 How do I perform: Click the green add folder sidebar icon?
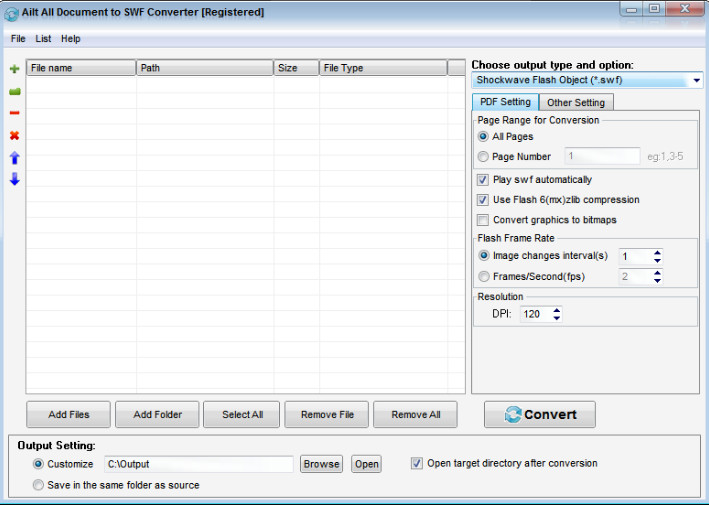14,91
